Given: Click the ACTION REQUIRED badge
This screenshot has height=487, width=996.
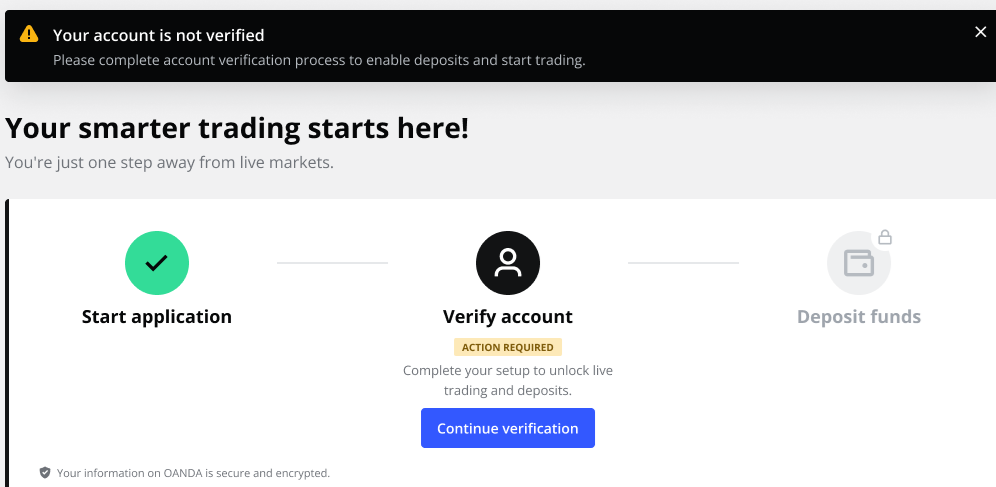Looking at the screenshot, I should pyautogui.click(x=508, y=347).
